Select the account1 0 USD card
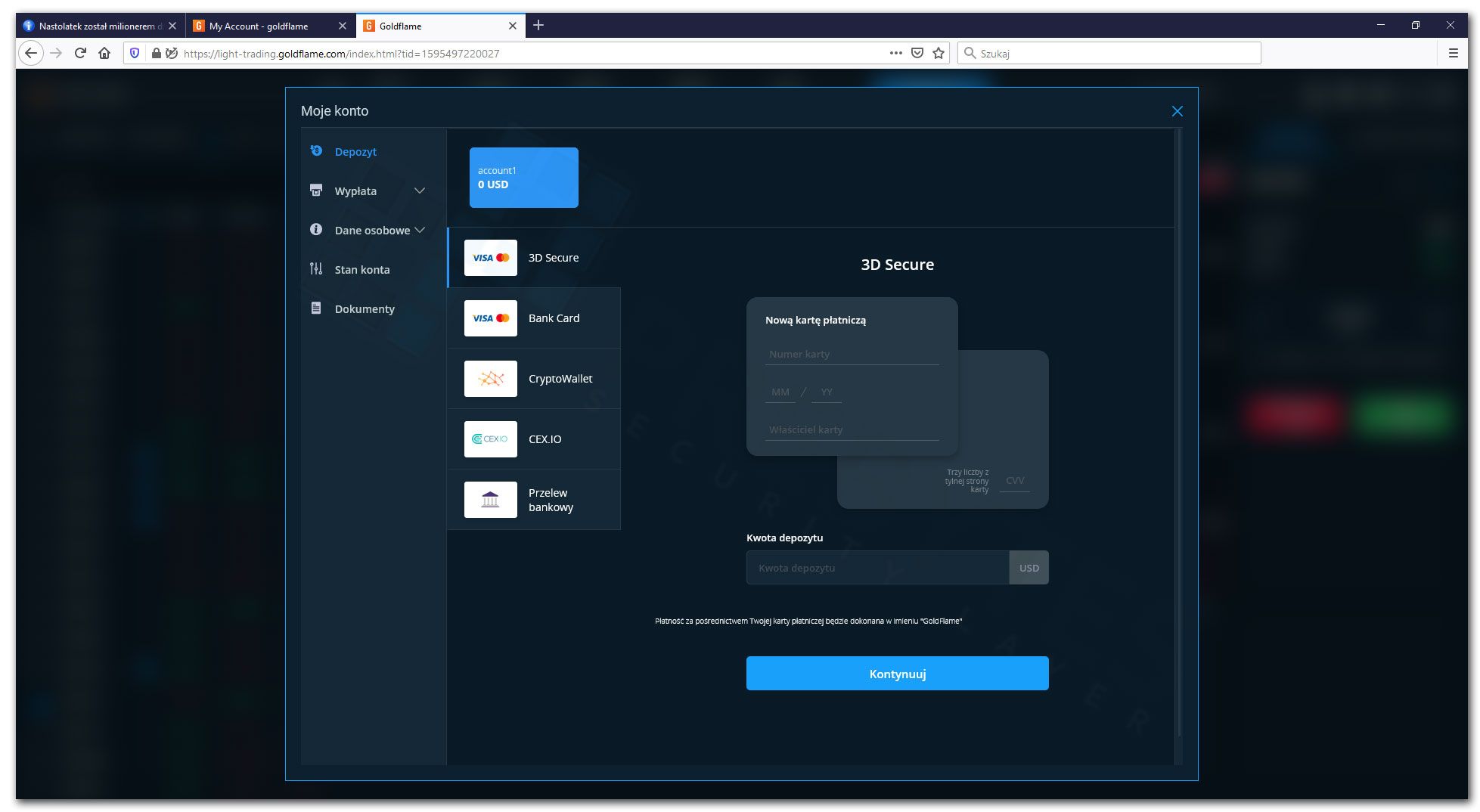The height and width of the screenshot is (812, 1480). pyautogui.click(x=524, y=178)
